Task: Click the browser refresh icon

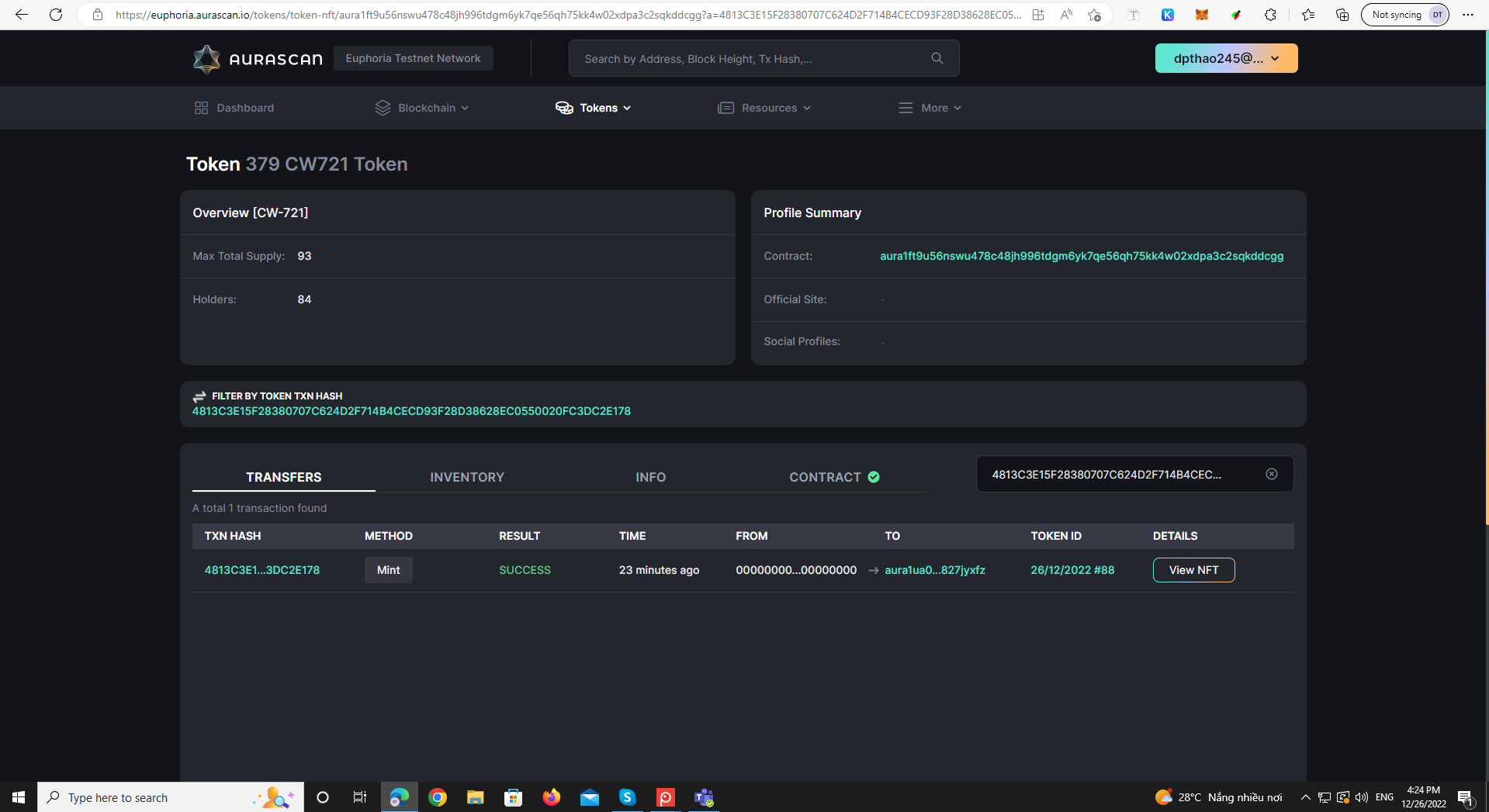Action: (x=55, y=14)
